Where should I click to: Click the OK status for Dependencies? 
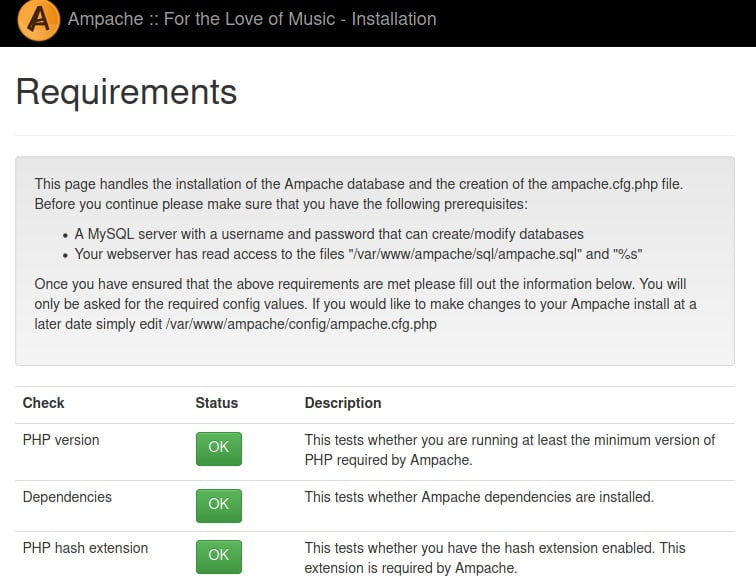tap(218, 505)
